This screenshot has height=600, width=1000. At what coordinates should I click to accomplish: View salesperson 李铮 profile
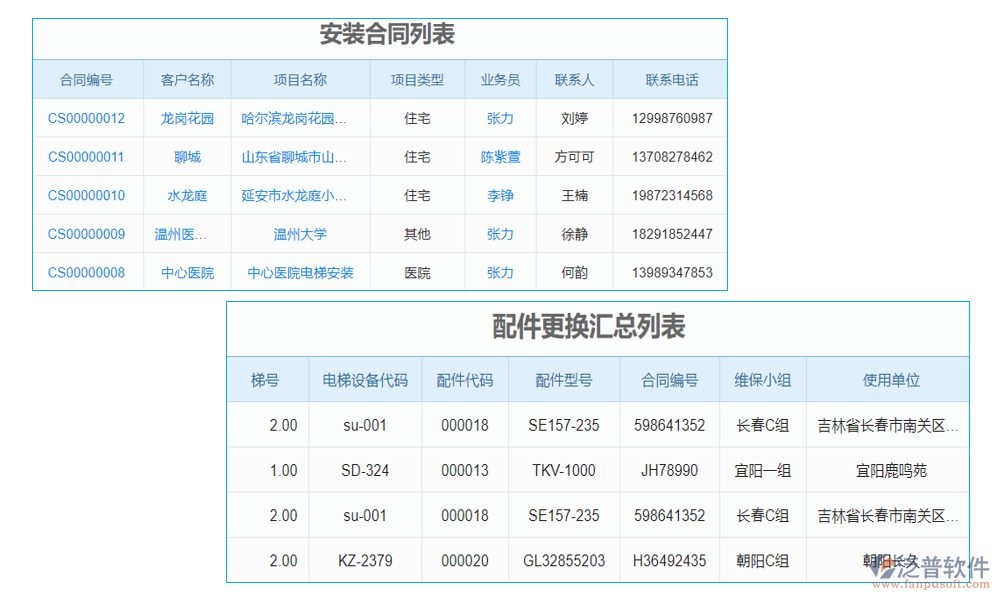[x=500, y=195]
